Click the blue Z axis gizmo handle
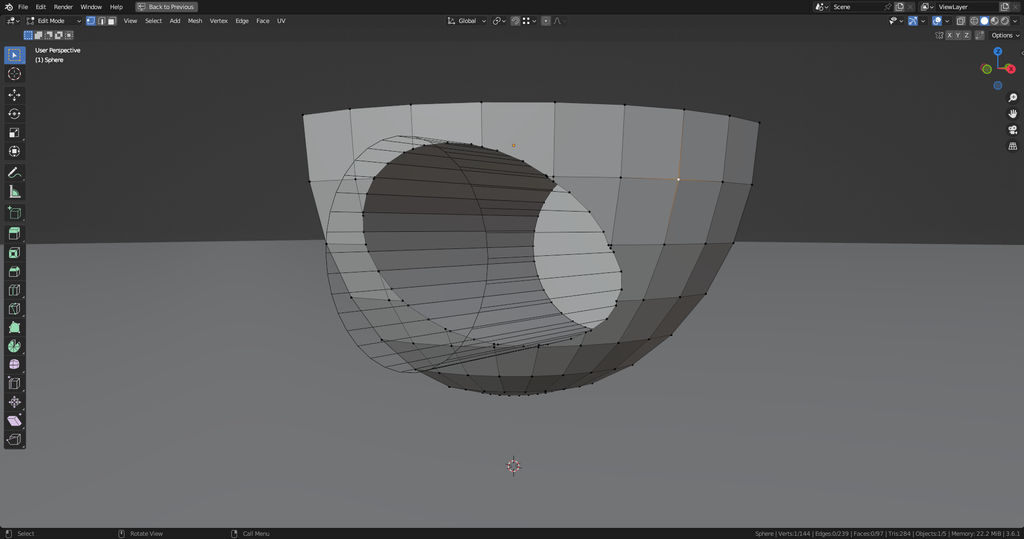Screen dimensions: 1024x539 point(997,51)
